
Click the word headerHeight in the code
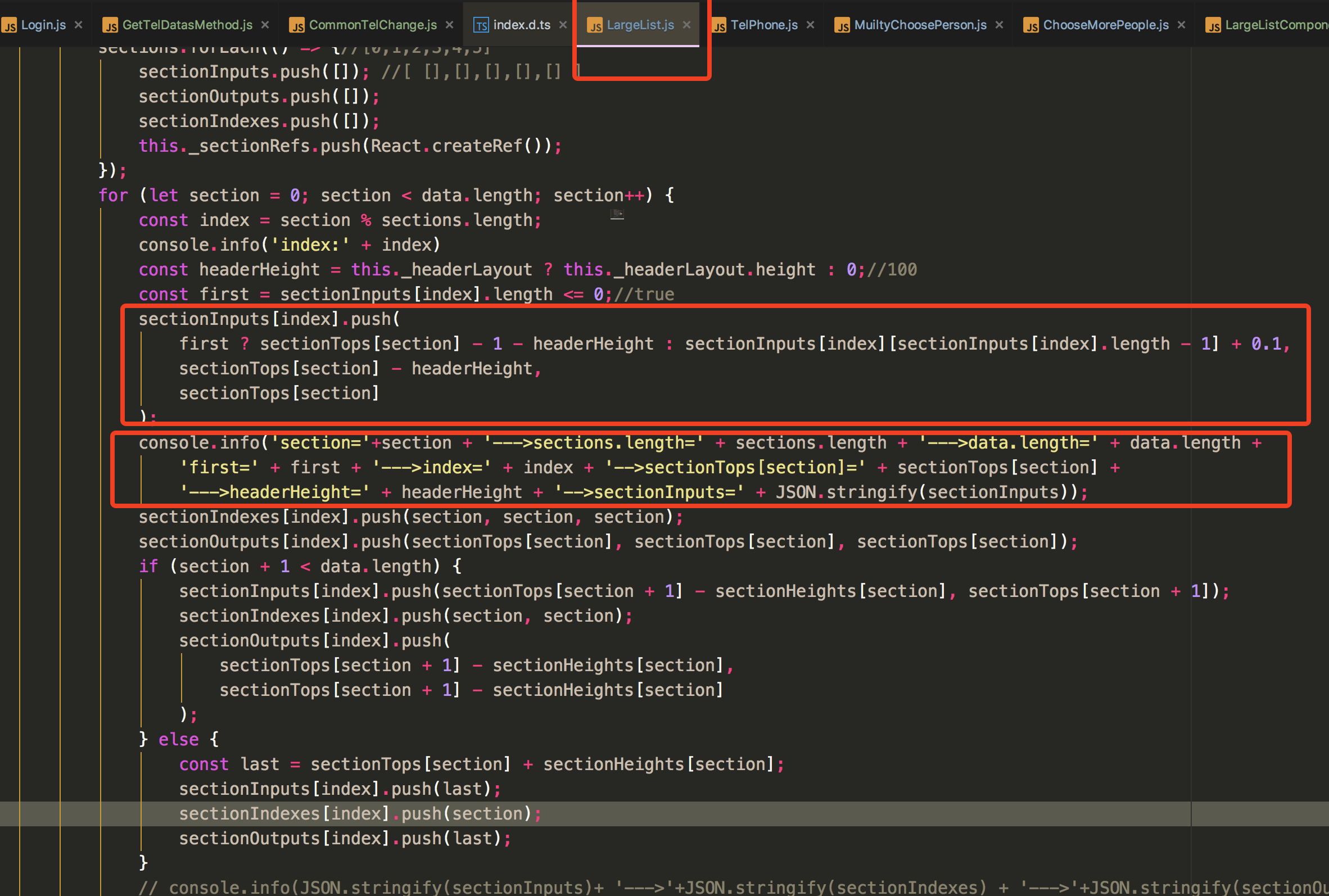pyautogui.click(x=260, y=269)
